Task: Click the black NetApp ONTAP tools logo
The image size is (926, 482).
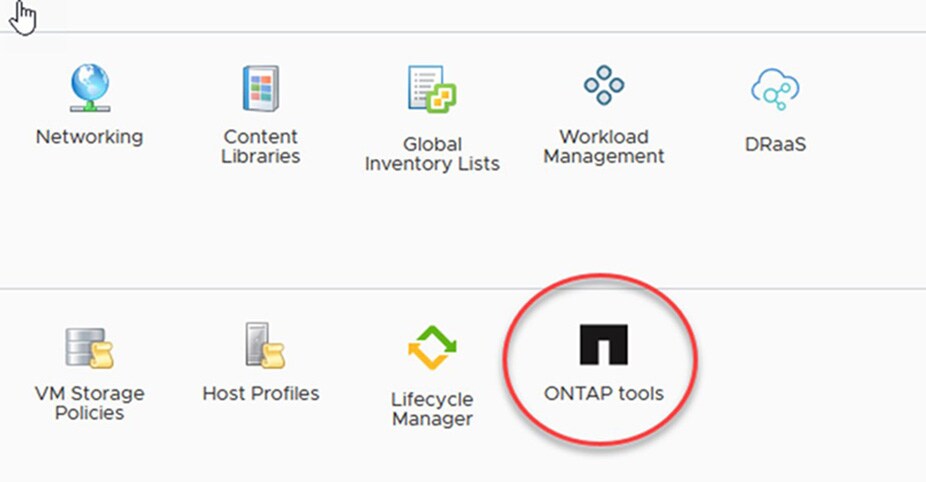Action: point(603,345)
